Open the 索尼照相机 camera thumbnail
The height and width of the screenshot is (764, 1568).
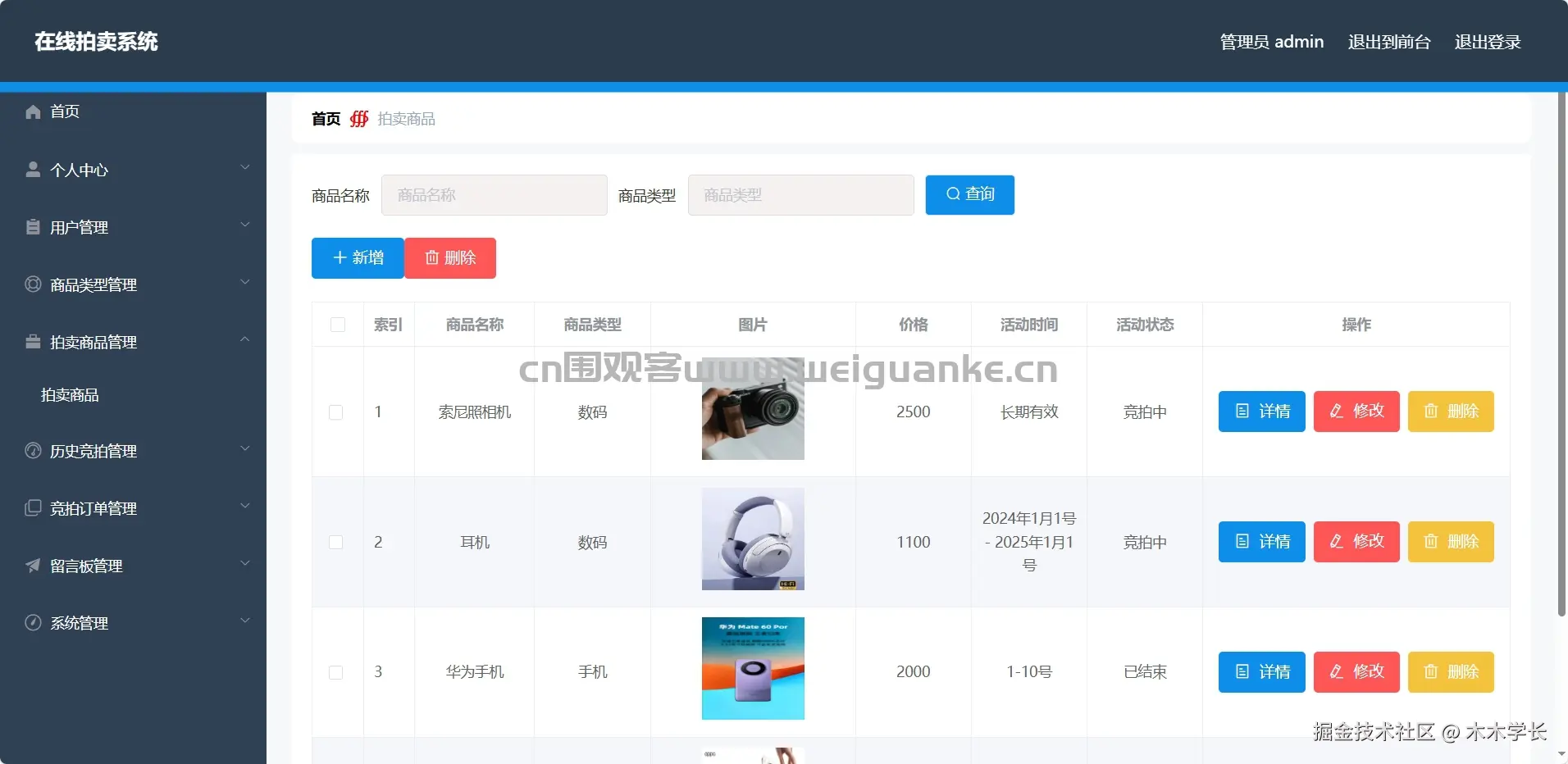(x=753, y=409)
